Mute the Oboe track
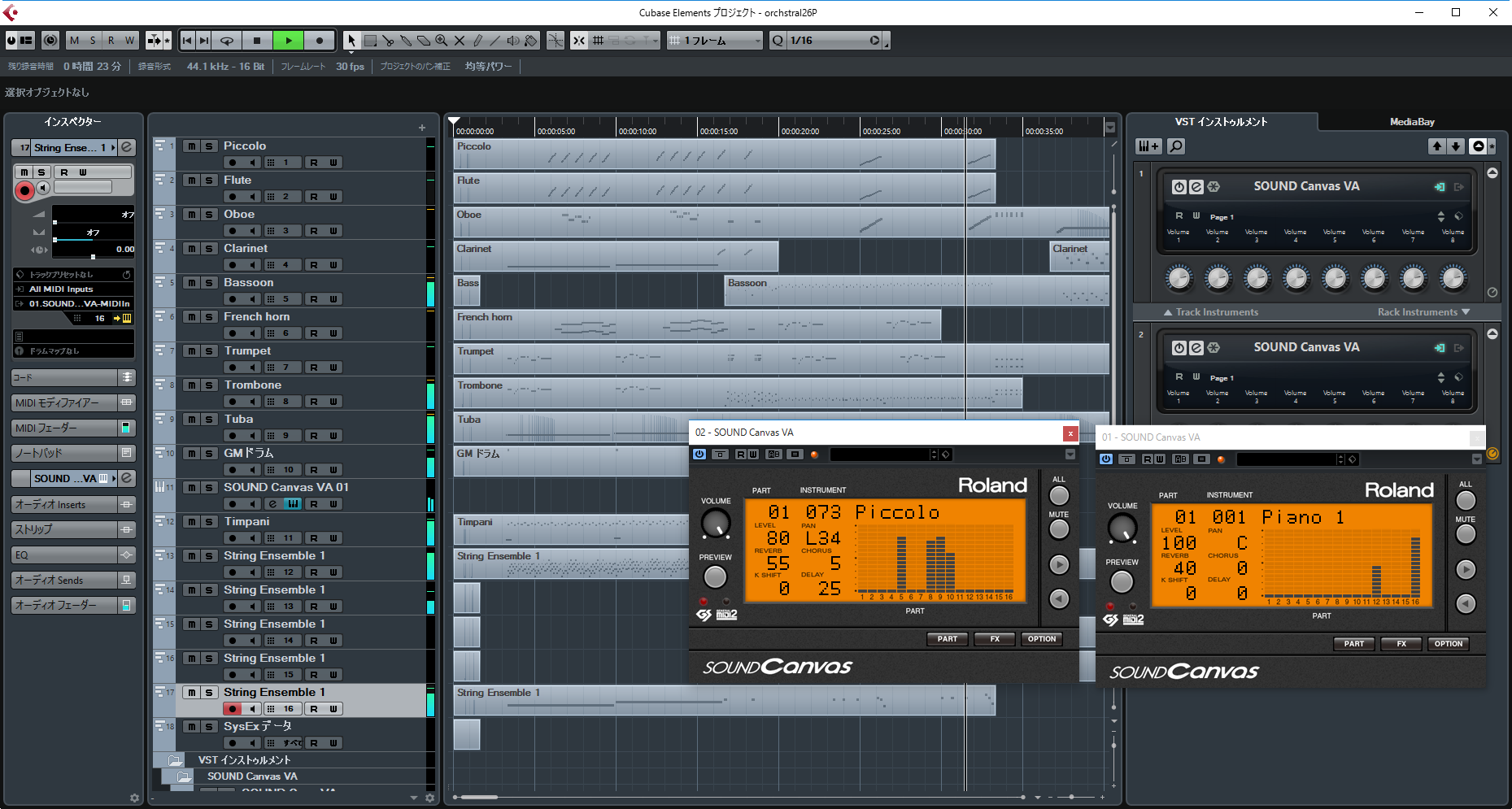Screen dimensions: 1512x809 pos(190,215)
